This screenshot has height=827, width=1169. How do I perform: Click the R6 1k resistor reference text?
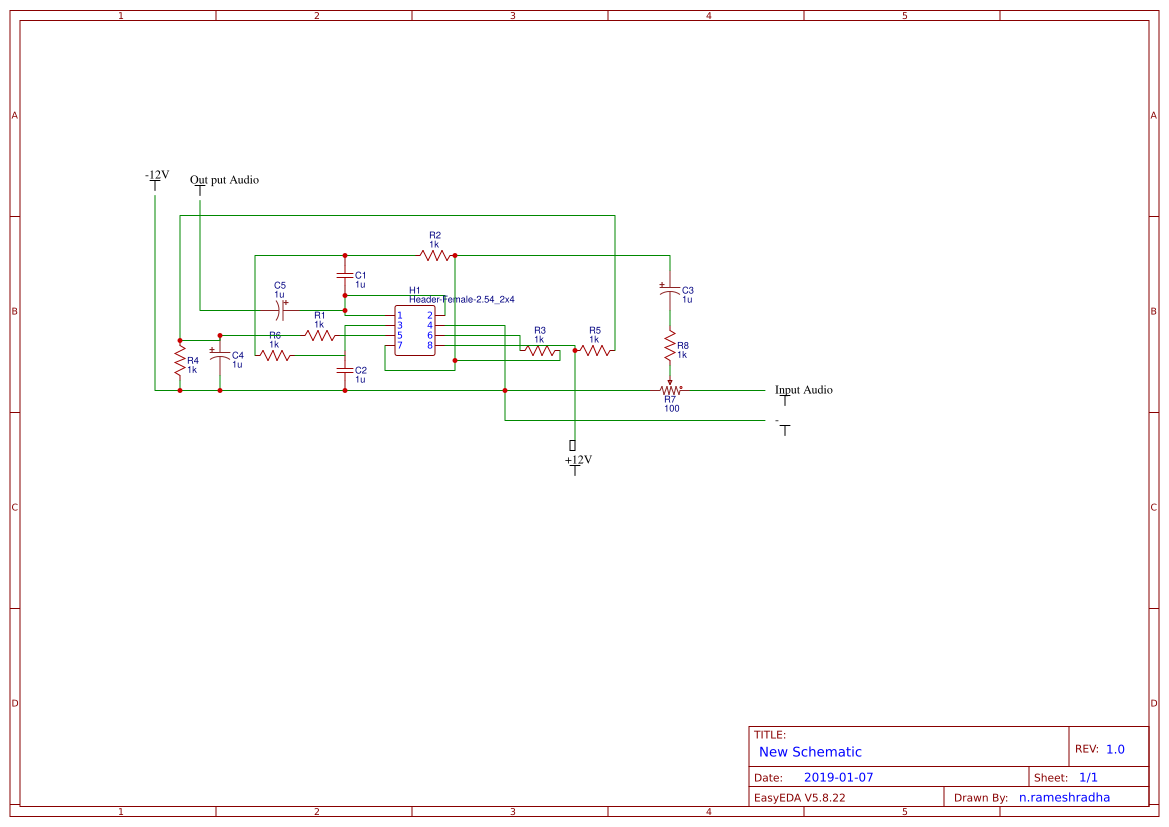pos(274,337)
